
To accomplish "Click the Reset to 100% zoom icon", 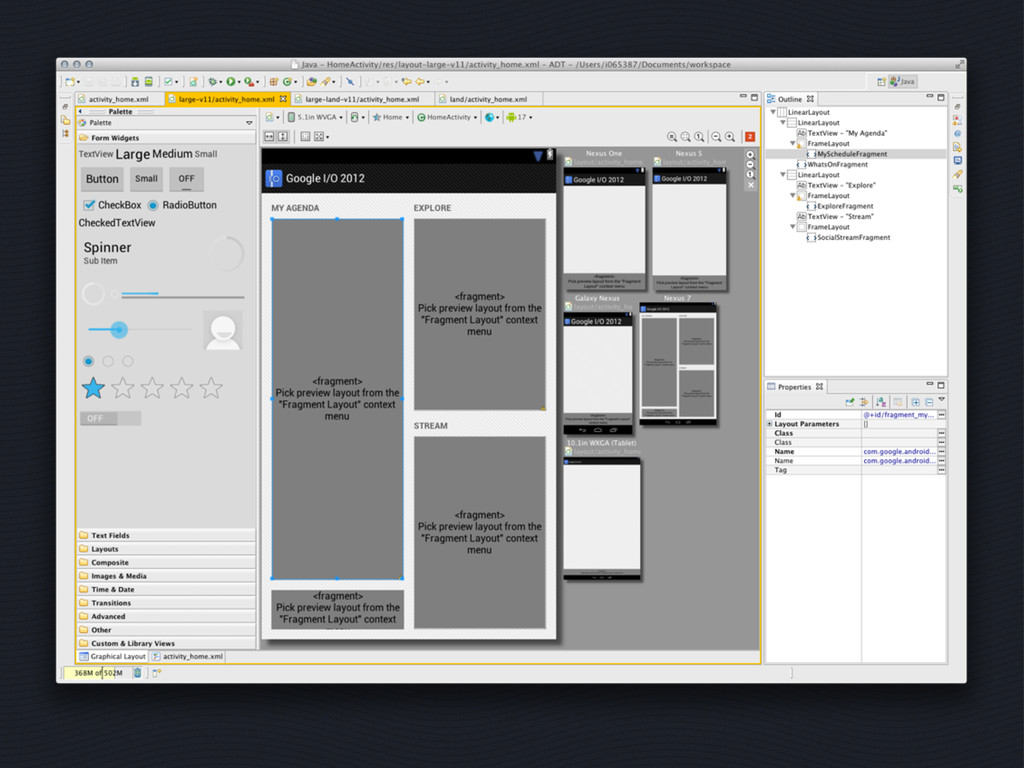I will tap(699, 136).
